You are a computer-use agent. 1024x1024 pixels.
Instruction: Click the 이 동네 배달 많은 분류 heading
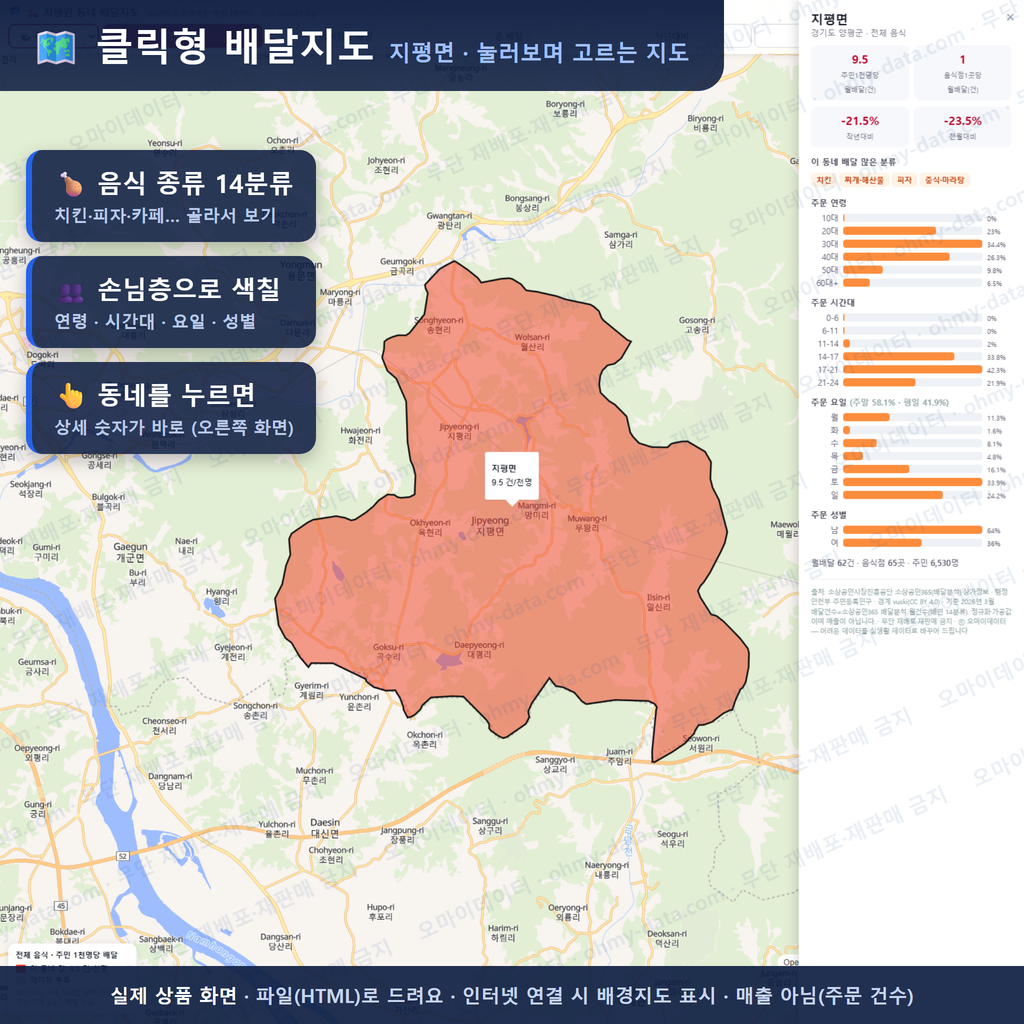pos(853,161)
